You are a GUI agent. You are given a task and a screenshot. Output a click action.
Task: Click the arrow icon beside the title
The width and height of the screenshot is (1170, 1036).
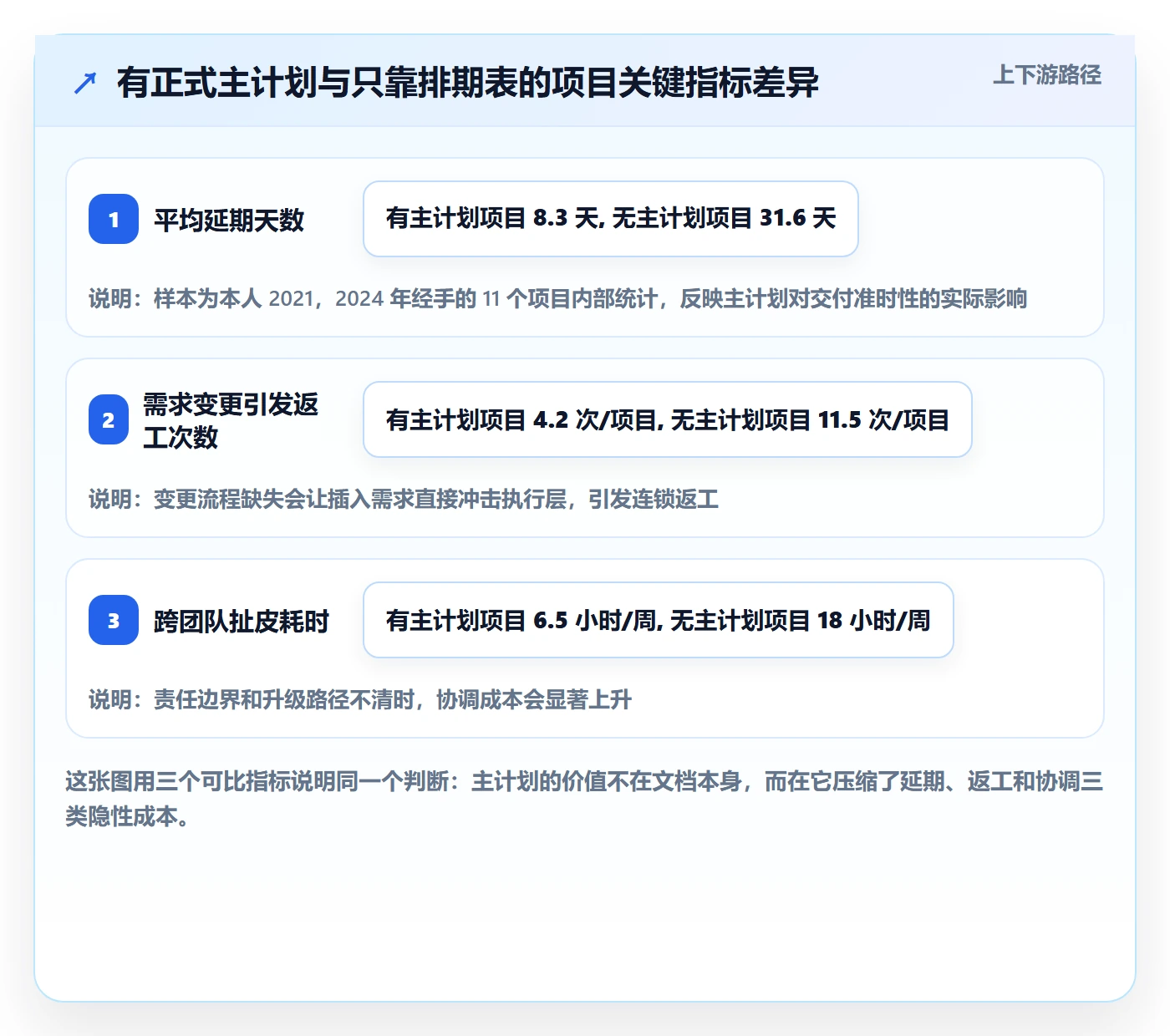pos(85,83)
